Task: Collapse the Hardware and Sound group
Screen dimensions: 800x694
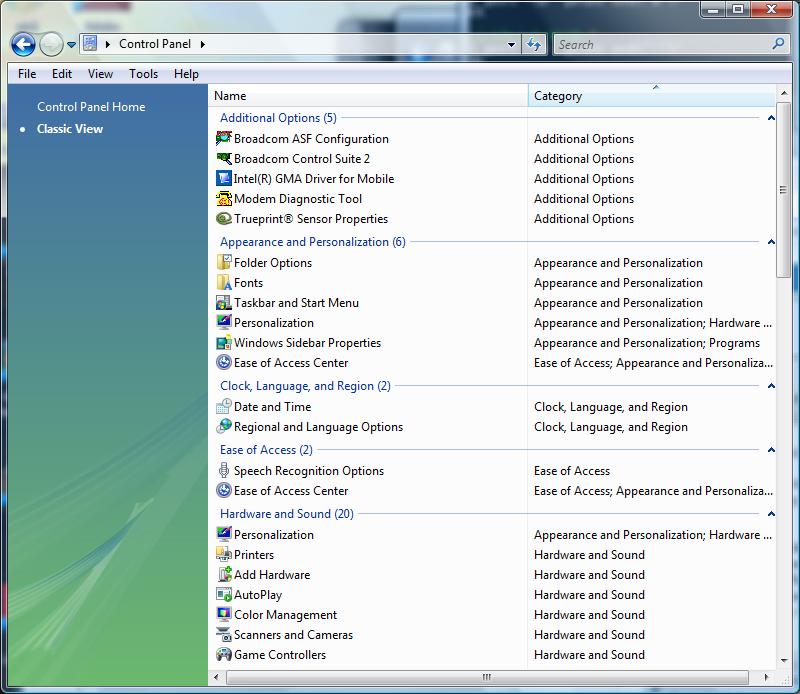Action: click(771, 514)
